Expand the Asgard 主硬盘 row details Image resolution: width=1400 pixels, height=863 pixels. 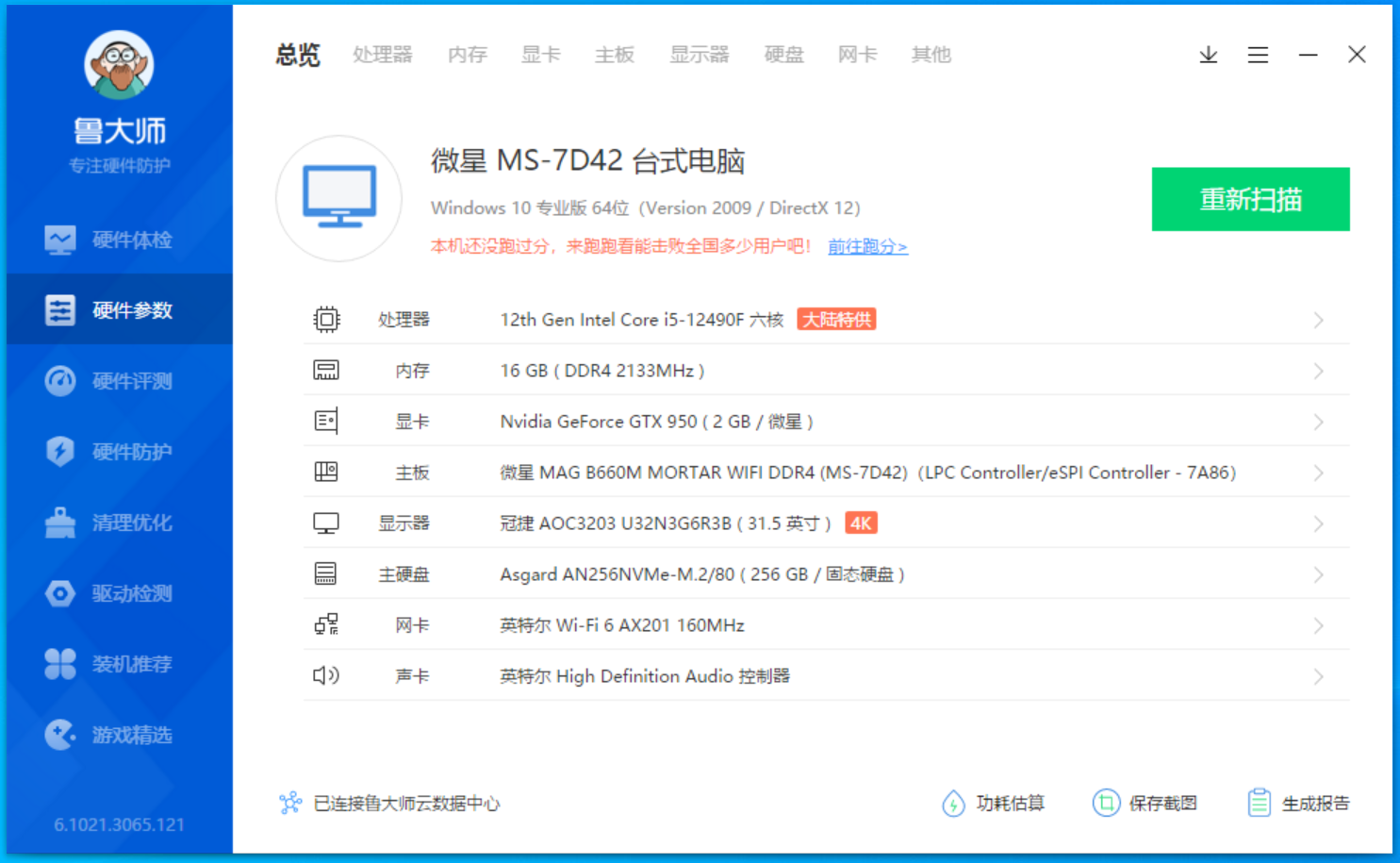[x=1317, y=573]
